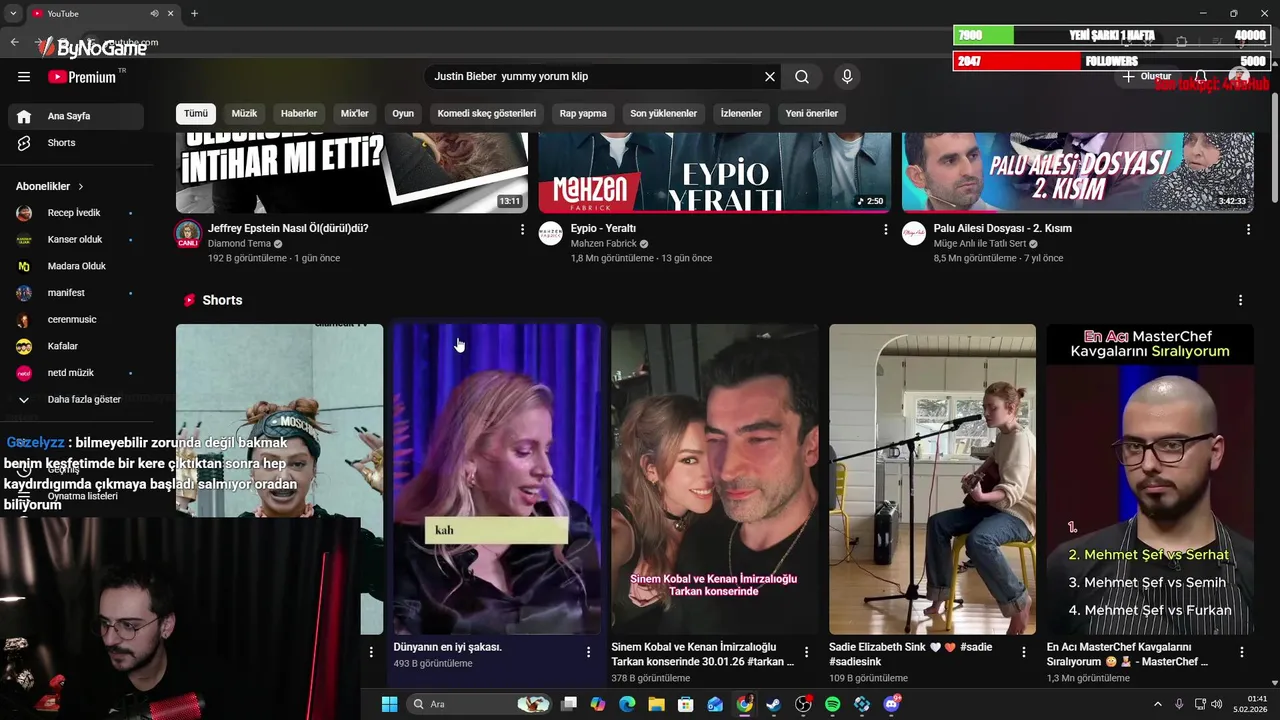The width and height of the screenshot is (1280, 720).
Task: Play Sadie Elizabeth Sink short
Action: click(x=932, y=479)
